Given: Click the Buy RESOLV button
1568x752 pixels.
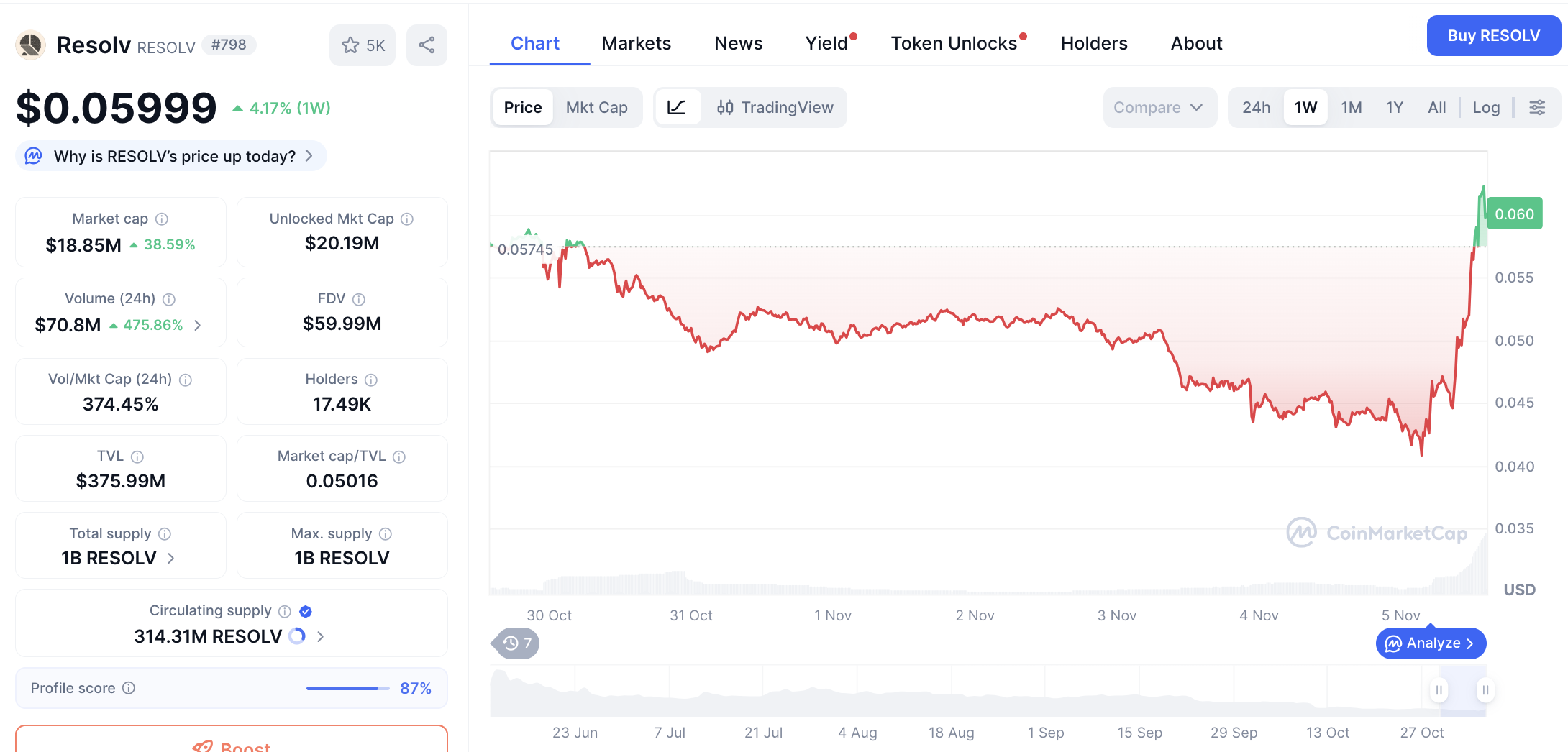Looking at the screenshot, I should click(1493, 36).
